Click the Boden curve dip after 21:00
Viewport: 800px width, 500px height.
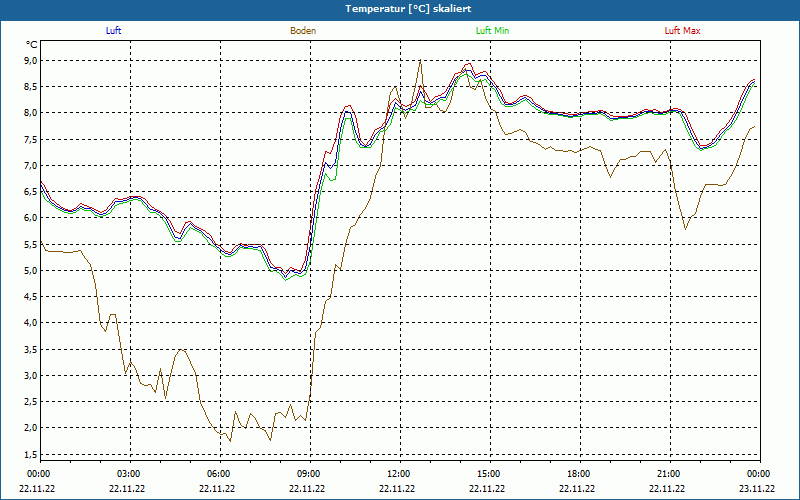pos(685,229)
